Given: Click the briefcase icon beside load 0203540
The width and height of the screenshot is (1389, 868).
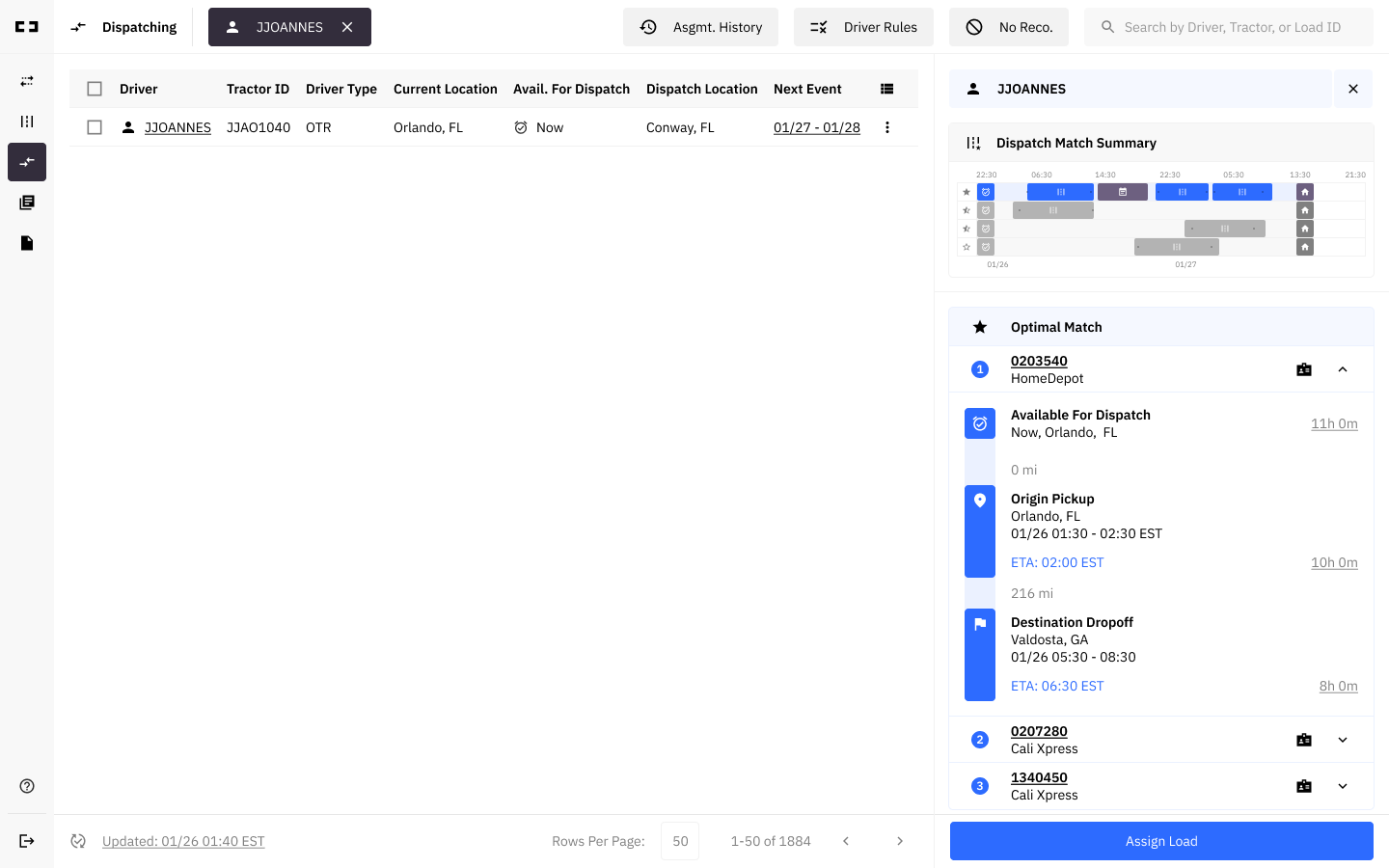Looking at the screenshot, I should 1304,368.
